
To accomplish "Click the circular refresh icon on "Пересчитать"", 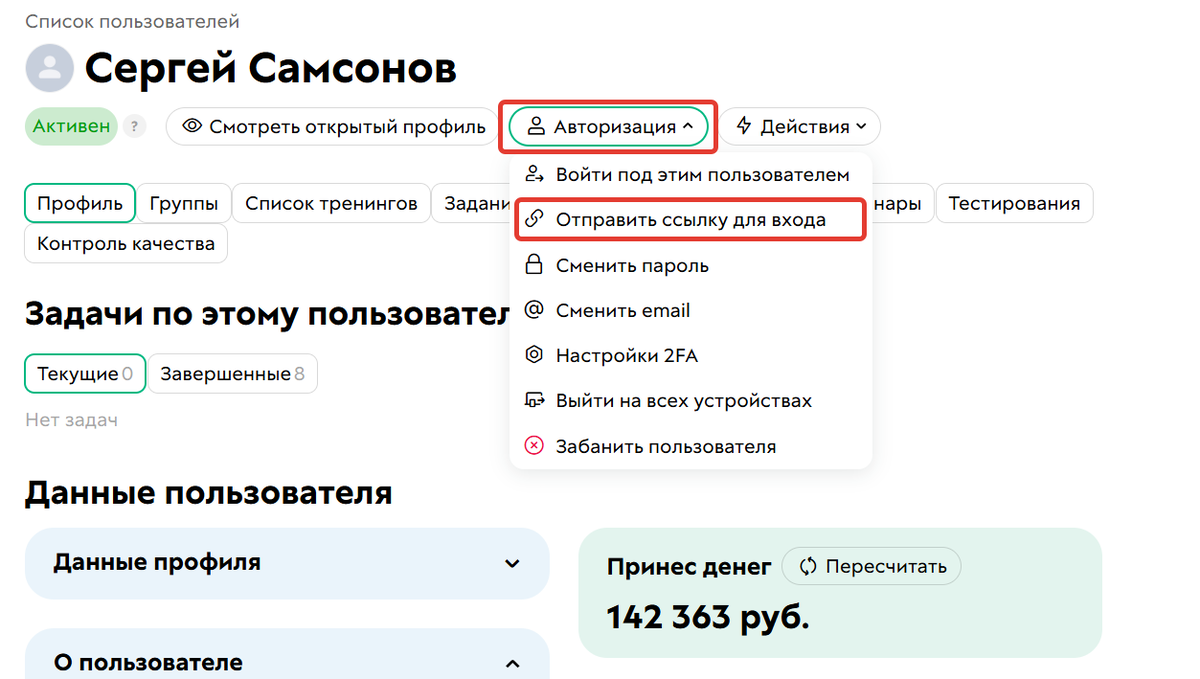I will tap(806, 566).
